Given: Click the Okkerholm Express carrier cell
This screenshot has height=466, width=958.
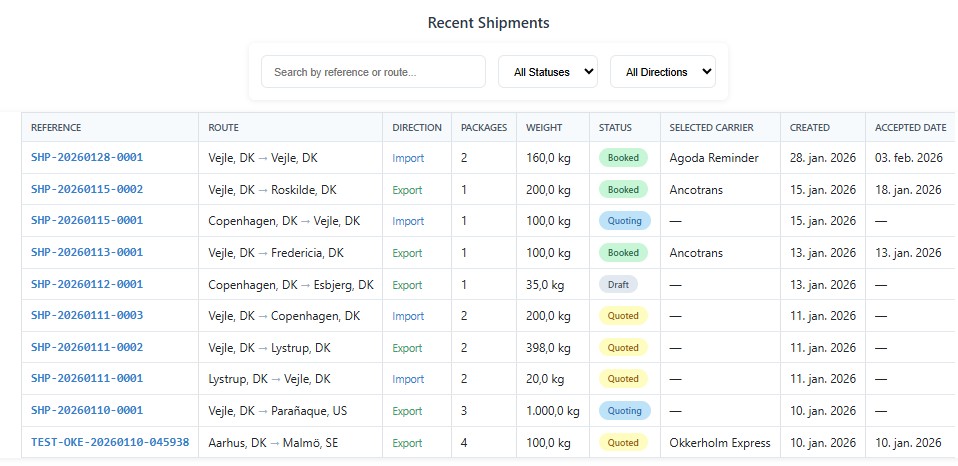Looking at the screenshot, I should click(x=720, y=442).
